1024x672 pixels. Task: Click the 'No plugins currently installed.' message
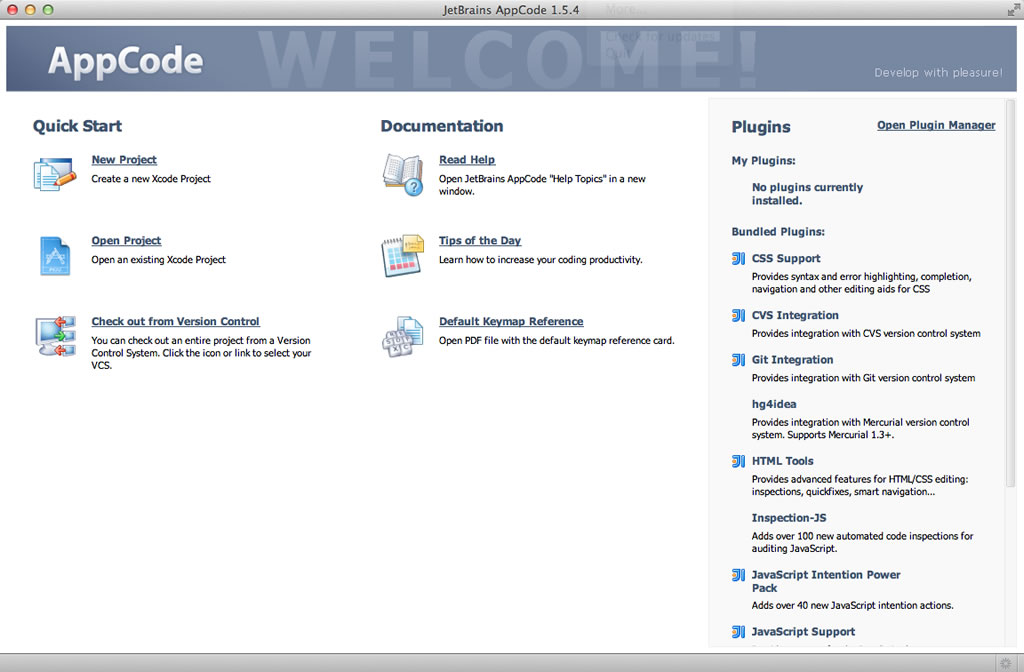click(807, 194)
